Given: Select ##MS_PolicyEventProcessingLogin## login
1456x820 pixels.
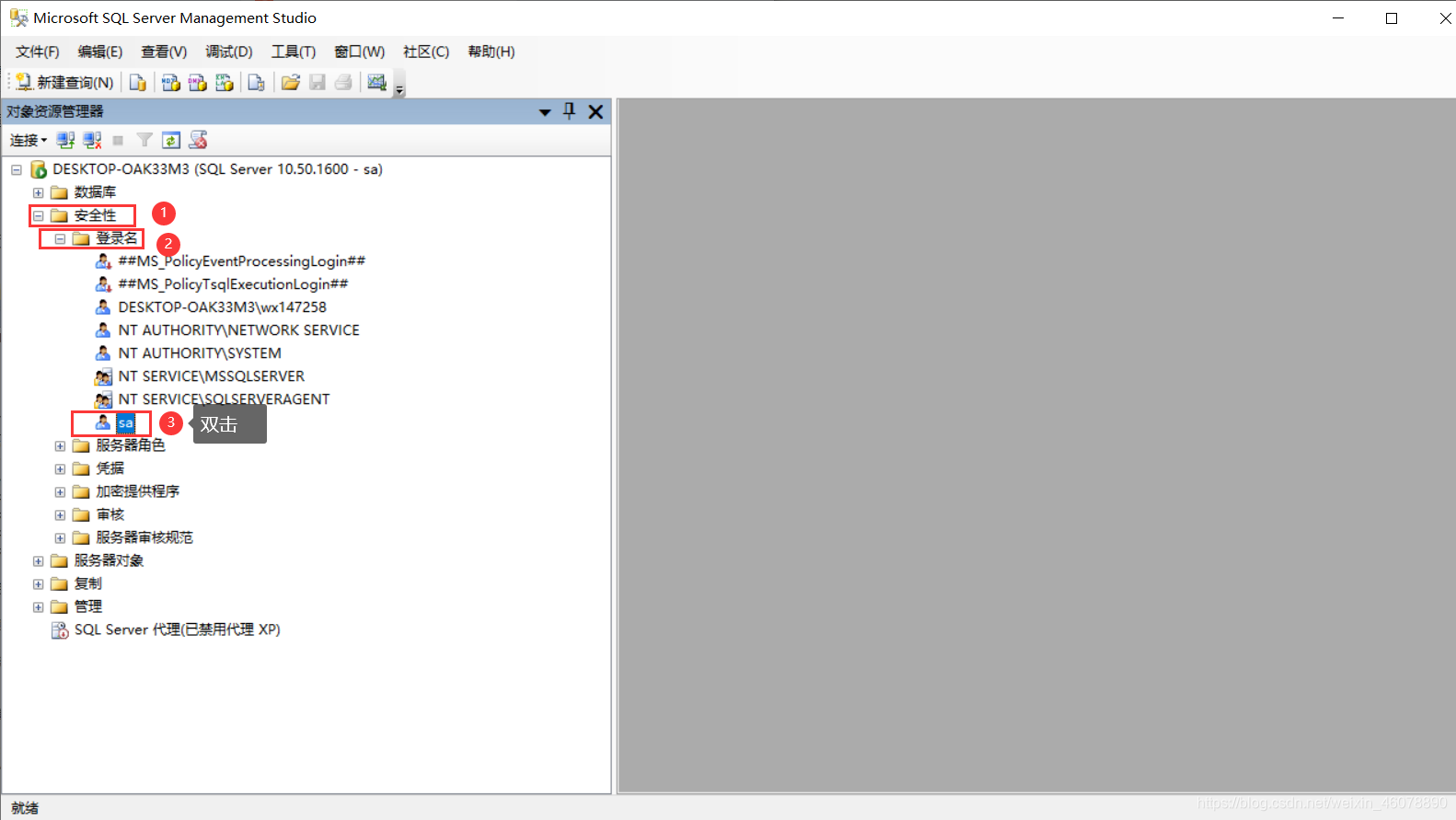Looking at the screenshot, I should point(242,261).
